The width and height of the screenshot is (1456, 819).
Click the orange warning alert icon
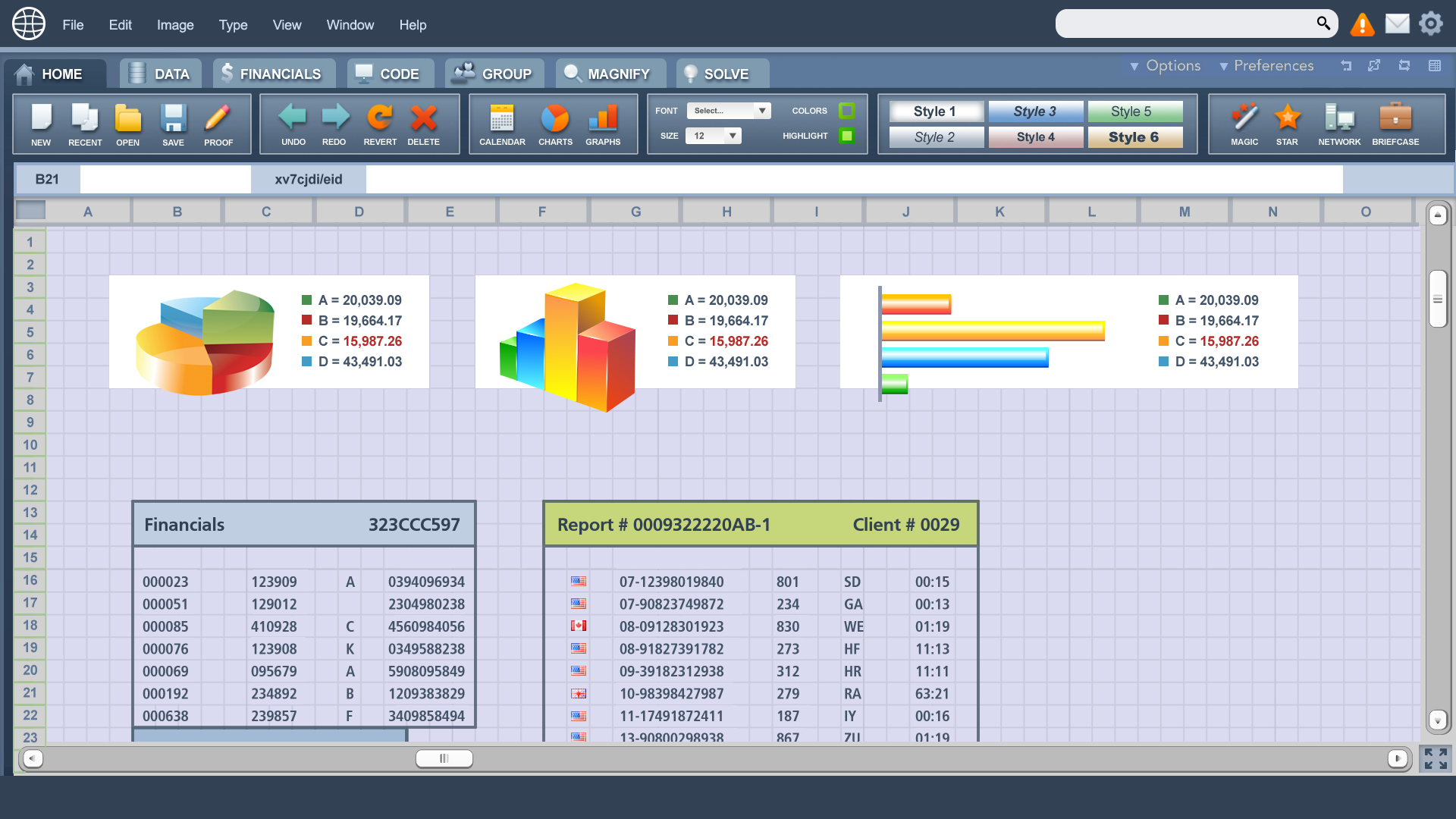[x=1362, y=24]
